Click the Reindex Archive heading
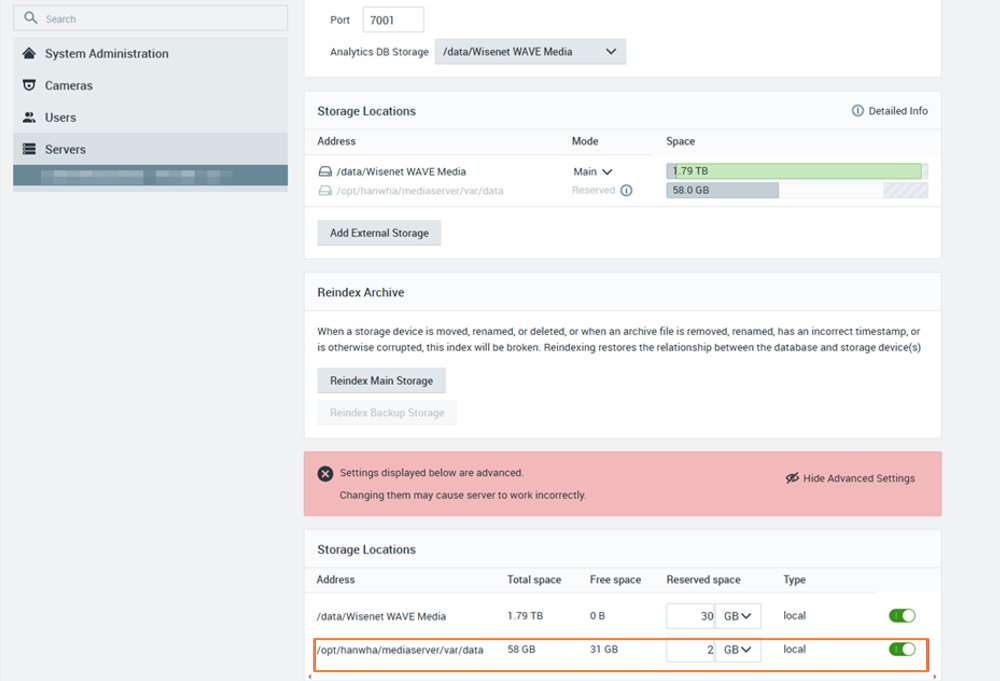This screenshot has width=1000, height=681. [360, 292]
